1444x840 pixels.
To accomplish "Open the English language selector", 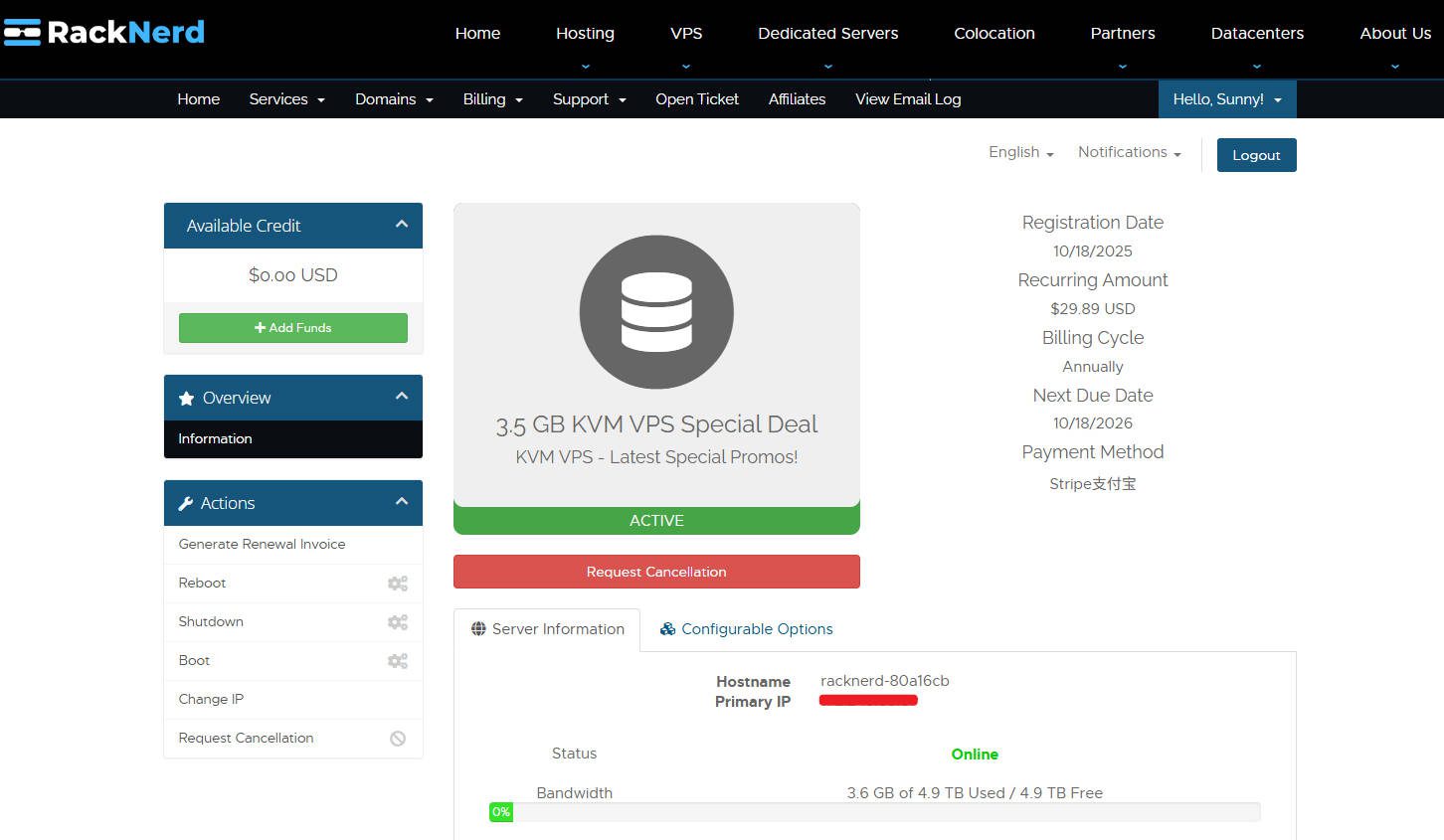I will tap(1020, 152).
